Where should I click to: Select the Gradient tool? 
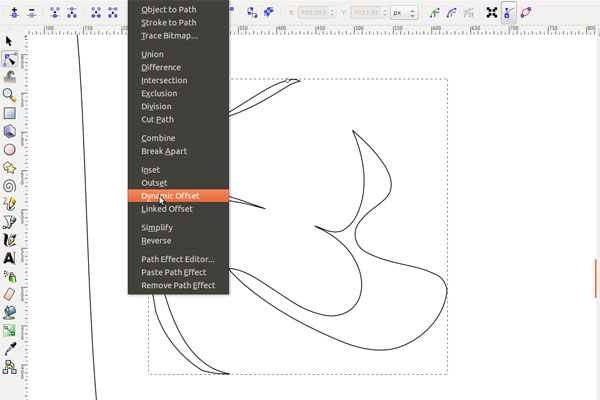tap(10, 330)
